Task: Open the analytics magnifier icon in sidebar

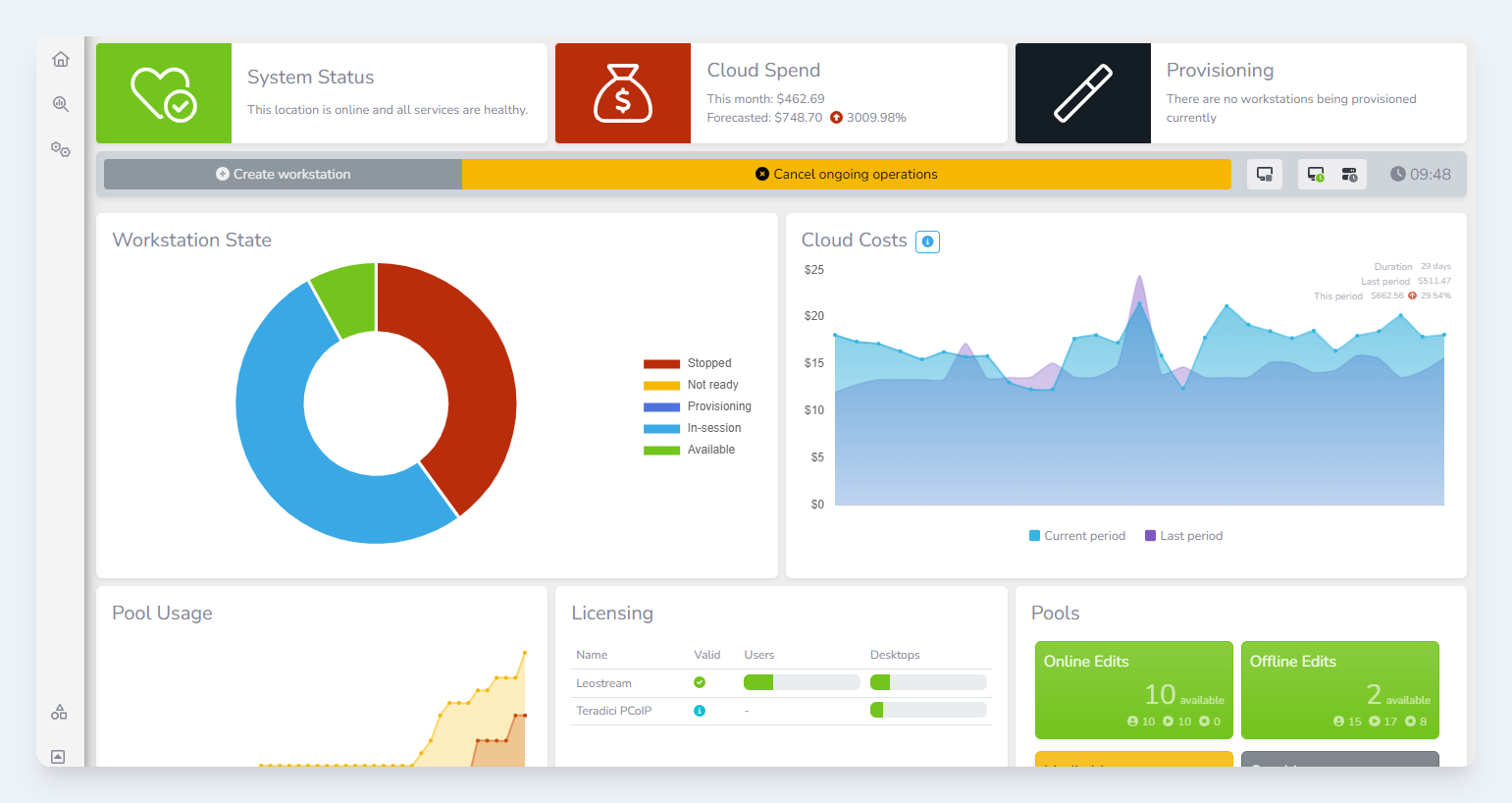Action: (x=61, y=104)
